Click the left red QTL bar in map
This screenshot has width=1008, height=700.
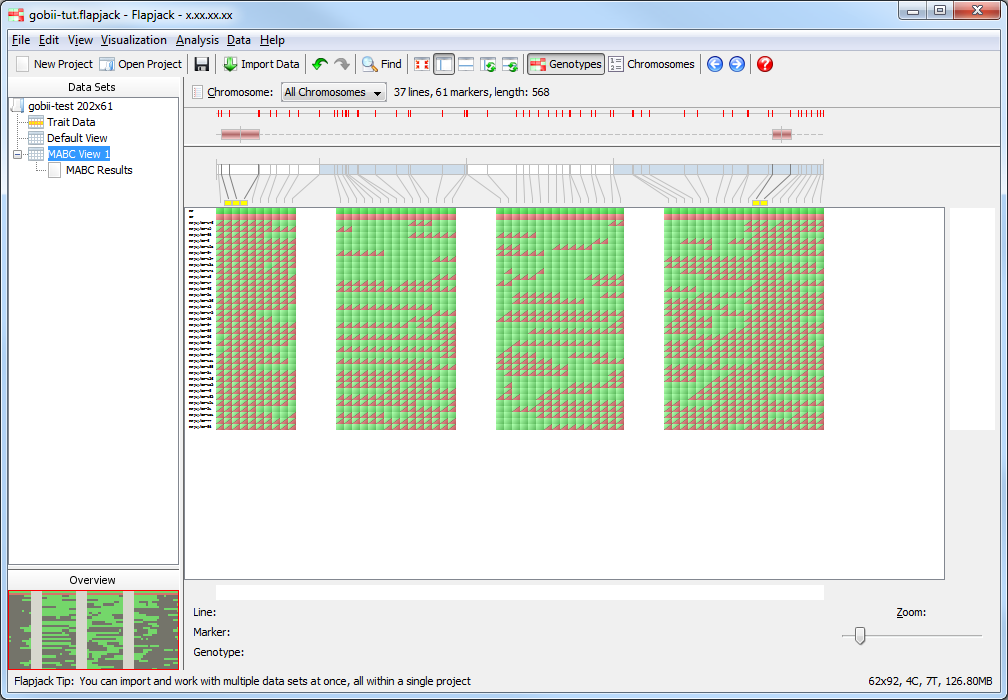coord(240,134)
